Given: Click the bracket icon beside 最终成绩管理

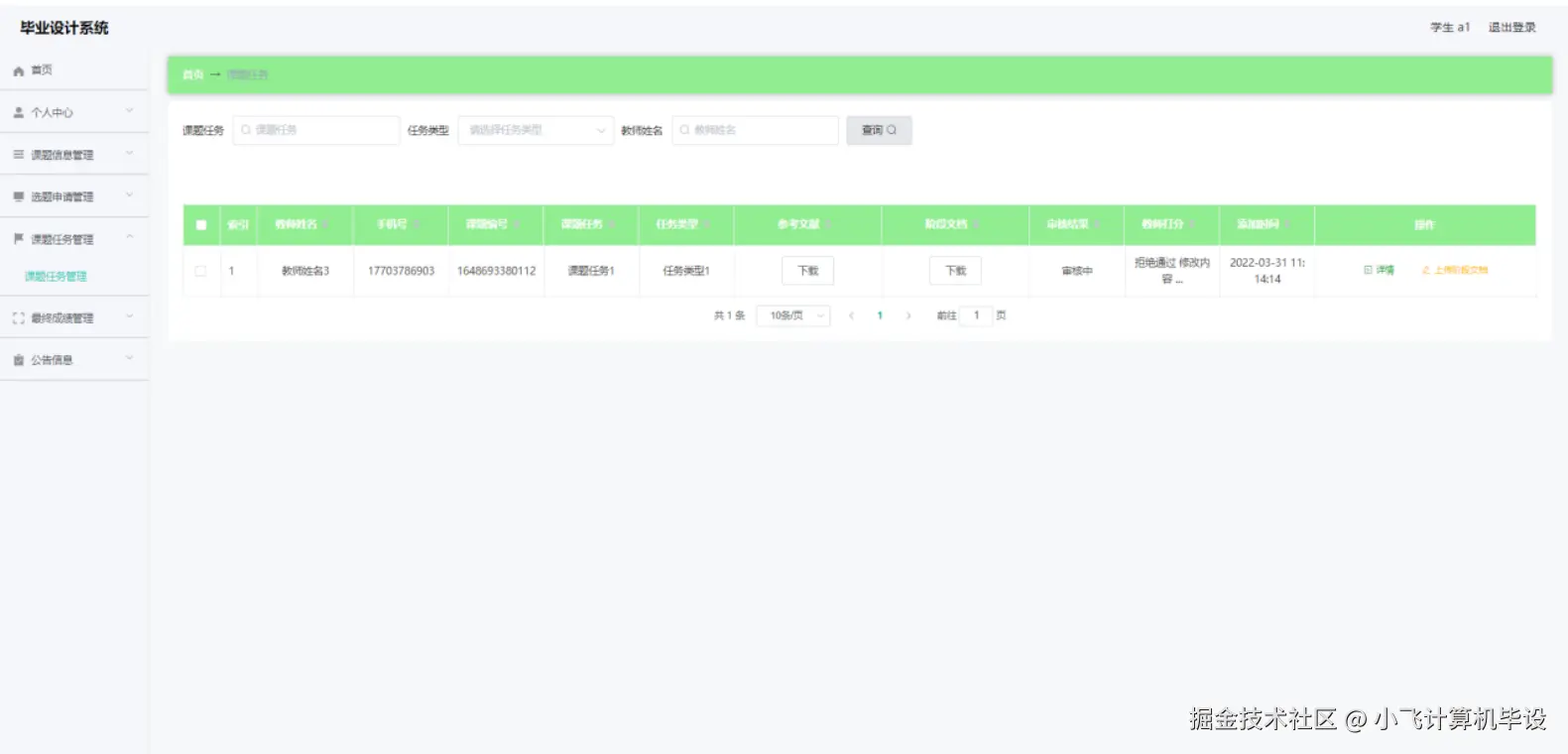Looking at the screenshot, I should 18,318.
